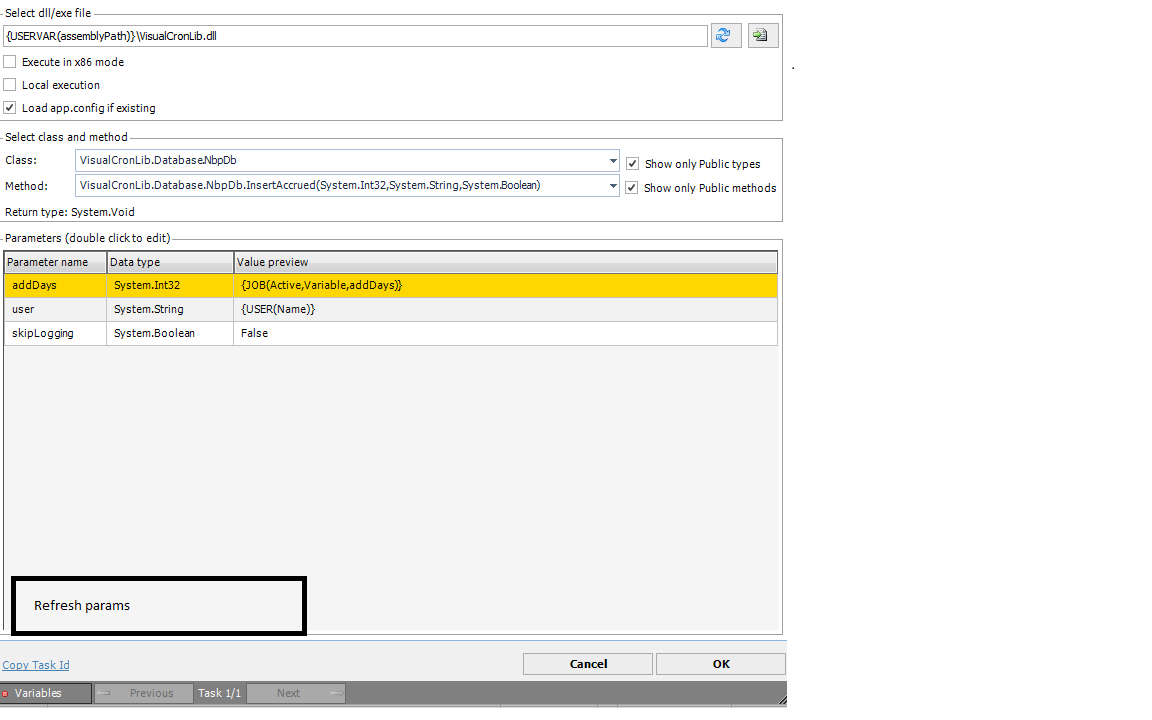Image resolution: width=1152 pixels, height=720 pixels.
Task: Click the Copy Task Id link
Action: (x=36, y=665)
